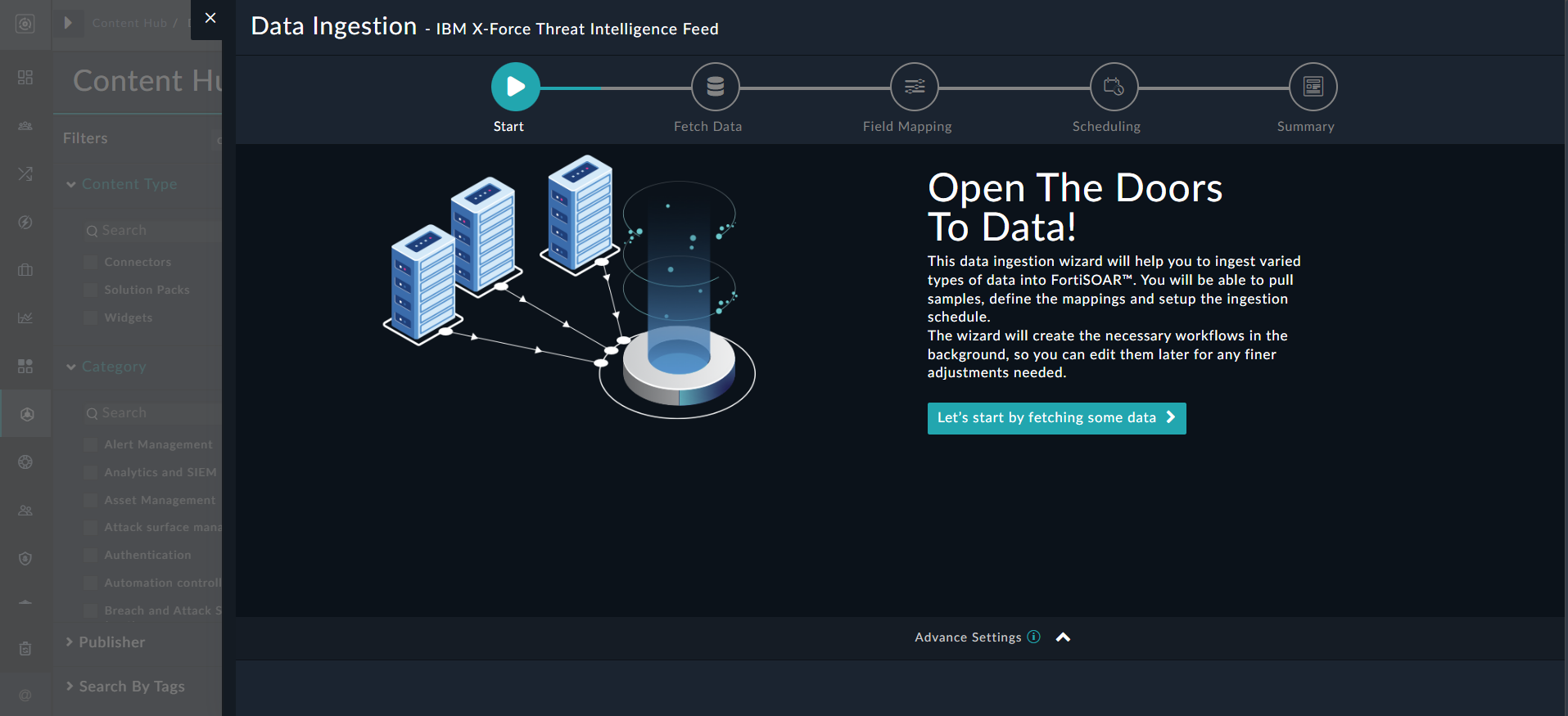Open the Content Hub sidebar icon
Screen dimensions: 1568x716
(x=26, y=414)
